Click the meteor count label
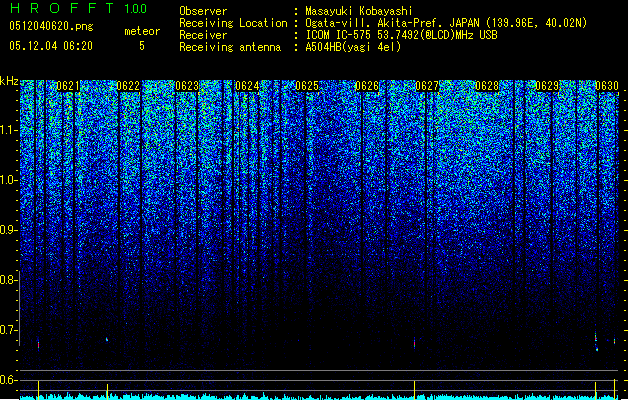This screenshot has height=400, width=629. point(142,31)
